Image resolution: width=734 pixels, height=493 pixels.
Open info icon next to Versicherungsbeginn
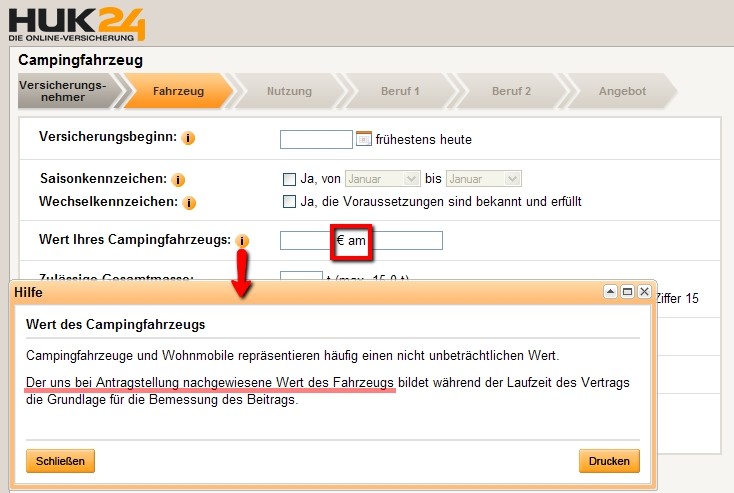(x=188, y=138)
